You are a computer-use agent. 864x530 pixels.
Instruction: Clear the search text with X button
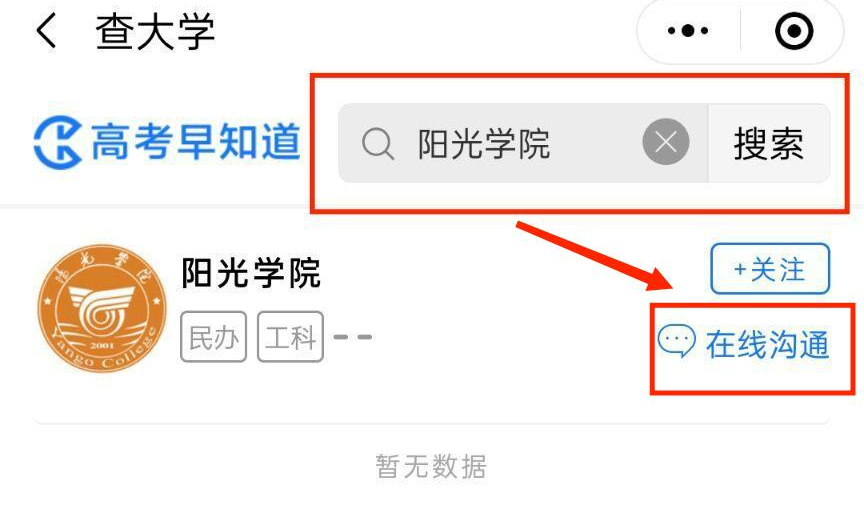click(666, 142)
